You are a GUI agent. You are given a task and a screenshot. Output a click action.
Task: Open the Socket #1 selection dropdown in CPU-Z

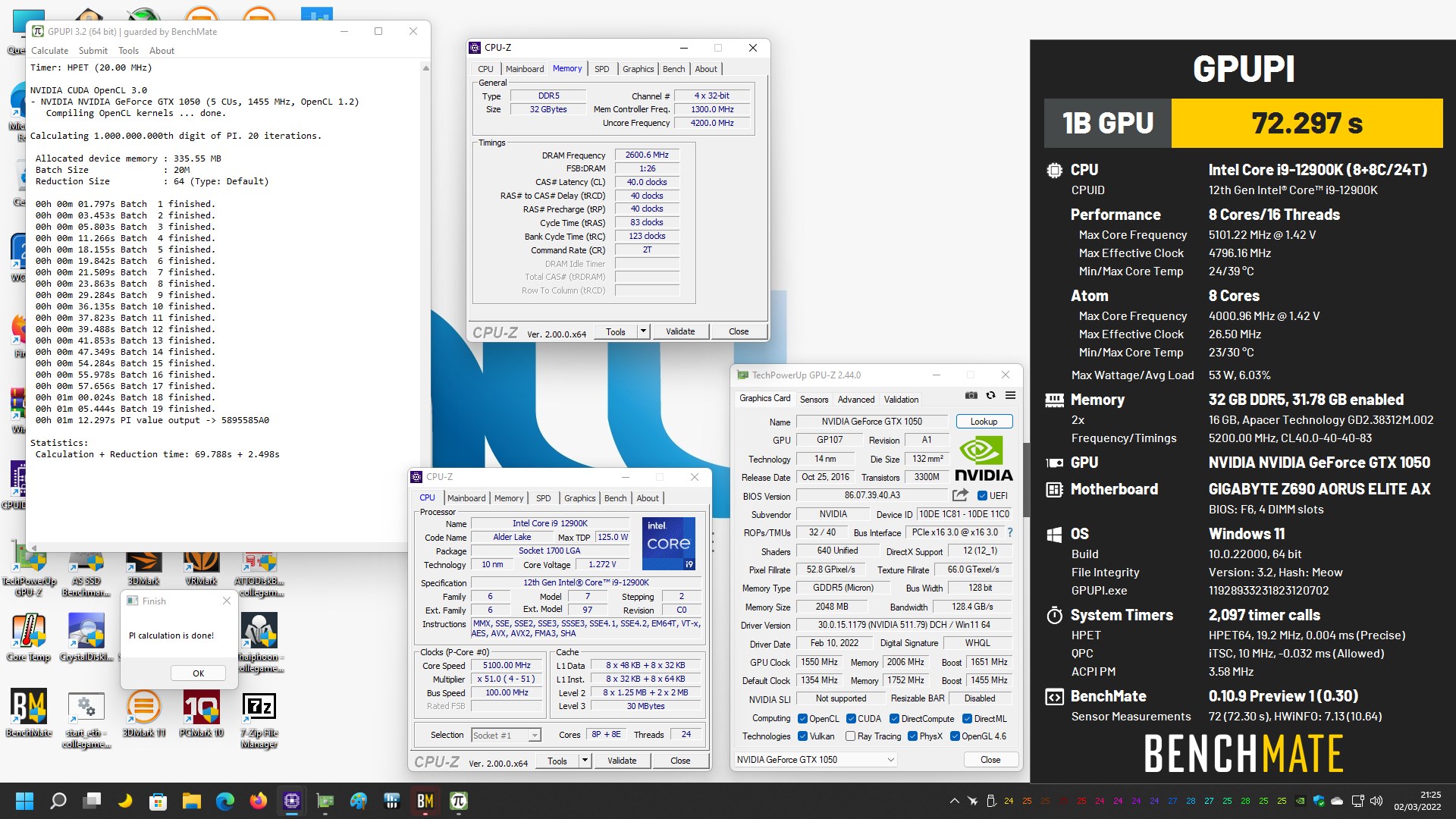pos(506,736)
